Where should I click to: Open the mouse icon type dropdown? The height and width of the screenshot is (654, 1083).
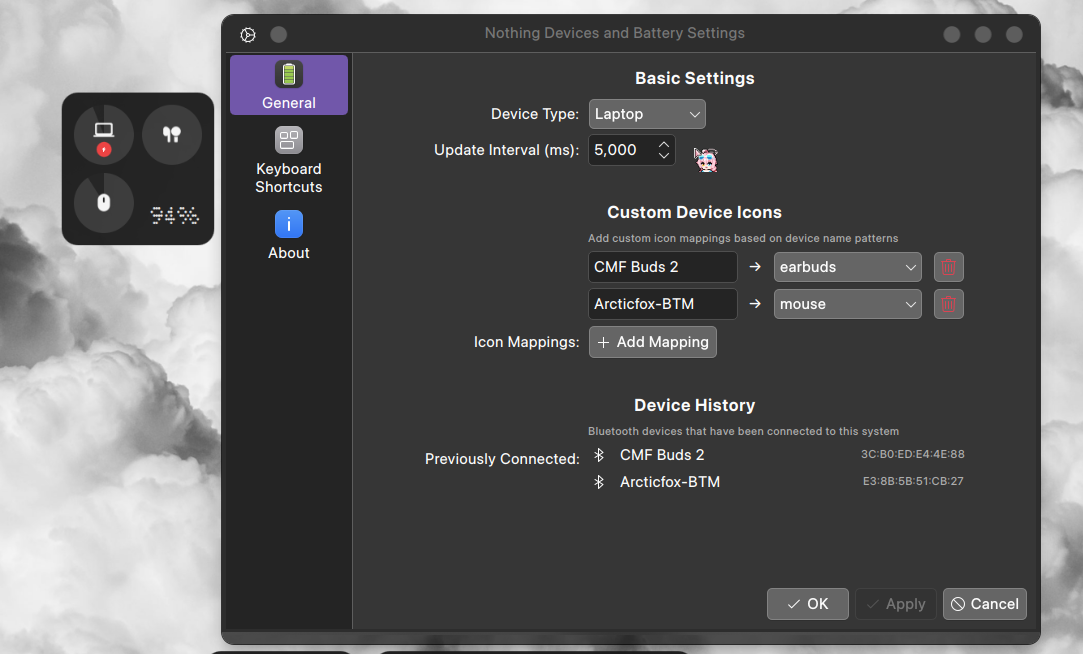(847, 304)
